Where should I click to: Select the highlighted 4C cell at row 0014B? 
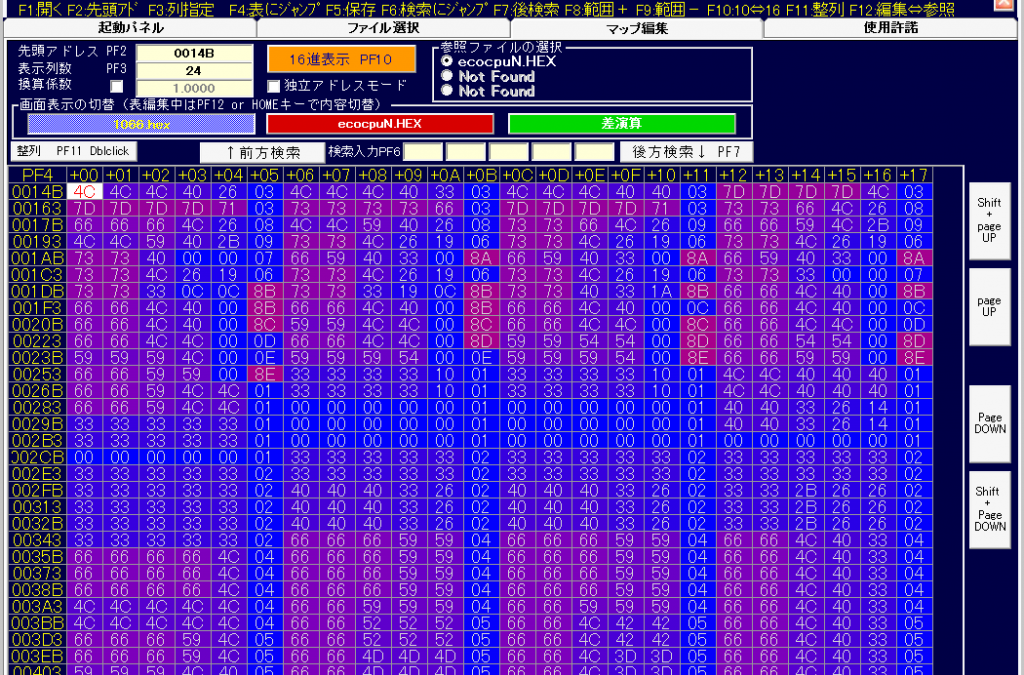(x=86, y=191)
